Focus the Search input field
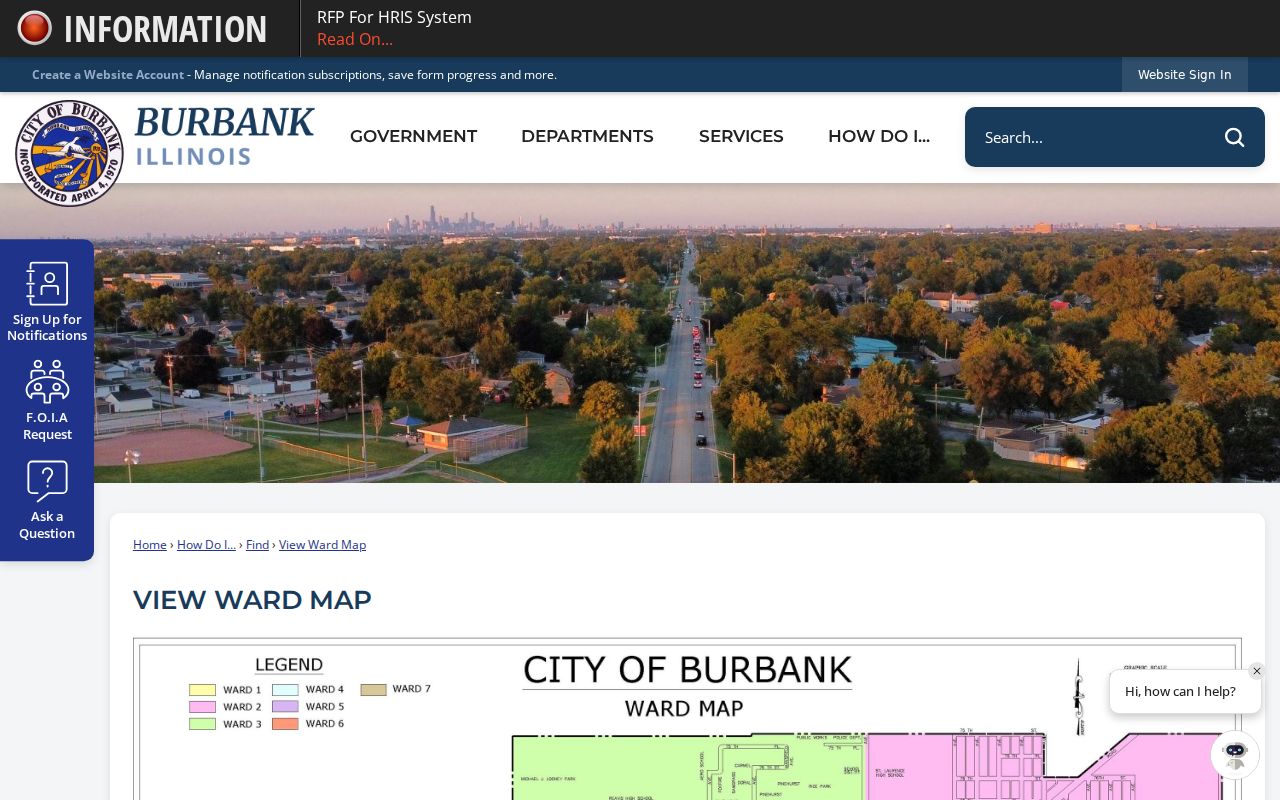This screenshot has height=800, width=1280. pos(1095,137)
